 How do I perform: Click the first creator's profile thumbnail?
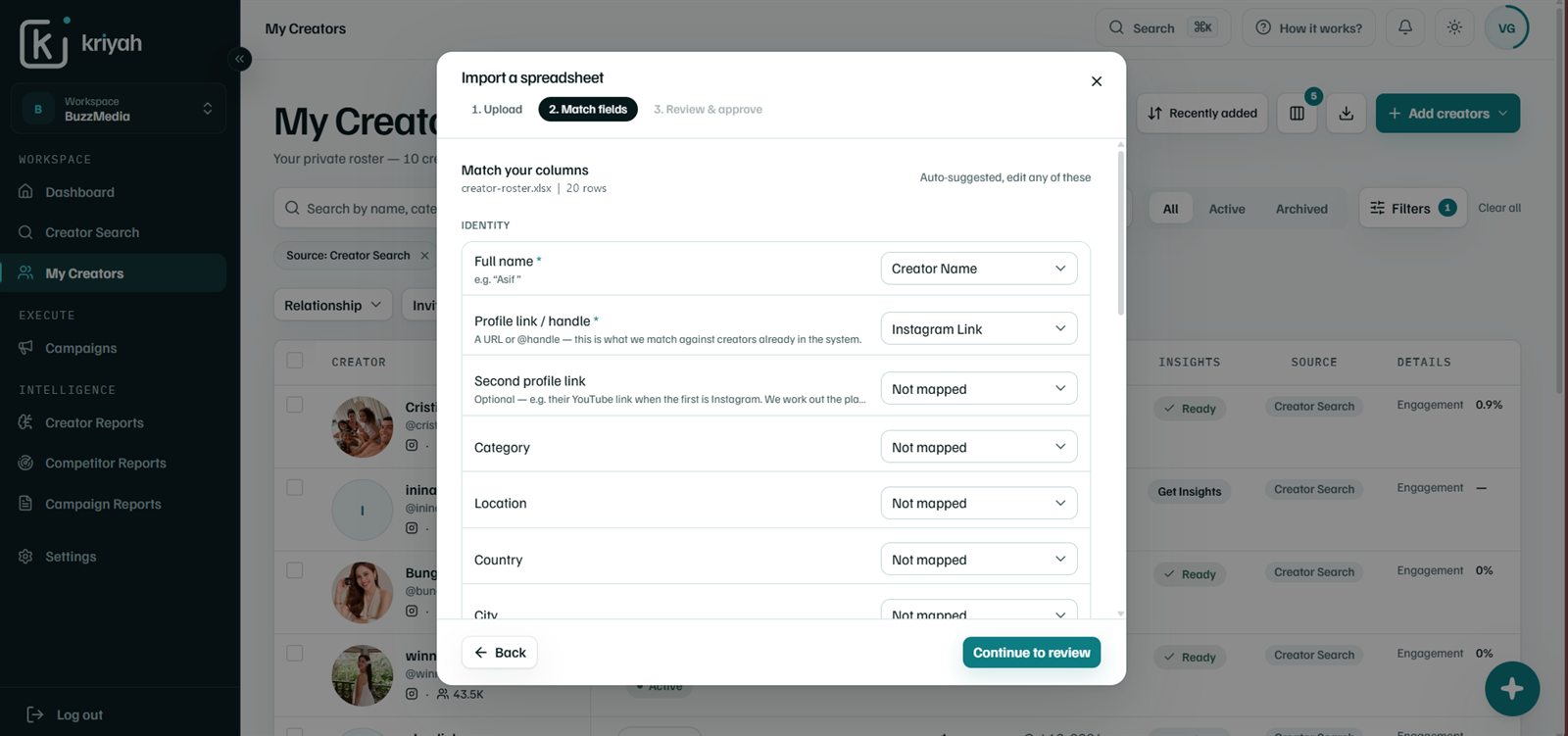362,426
